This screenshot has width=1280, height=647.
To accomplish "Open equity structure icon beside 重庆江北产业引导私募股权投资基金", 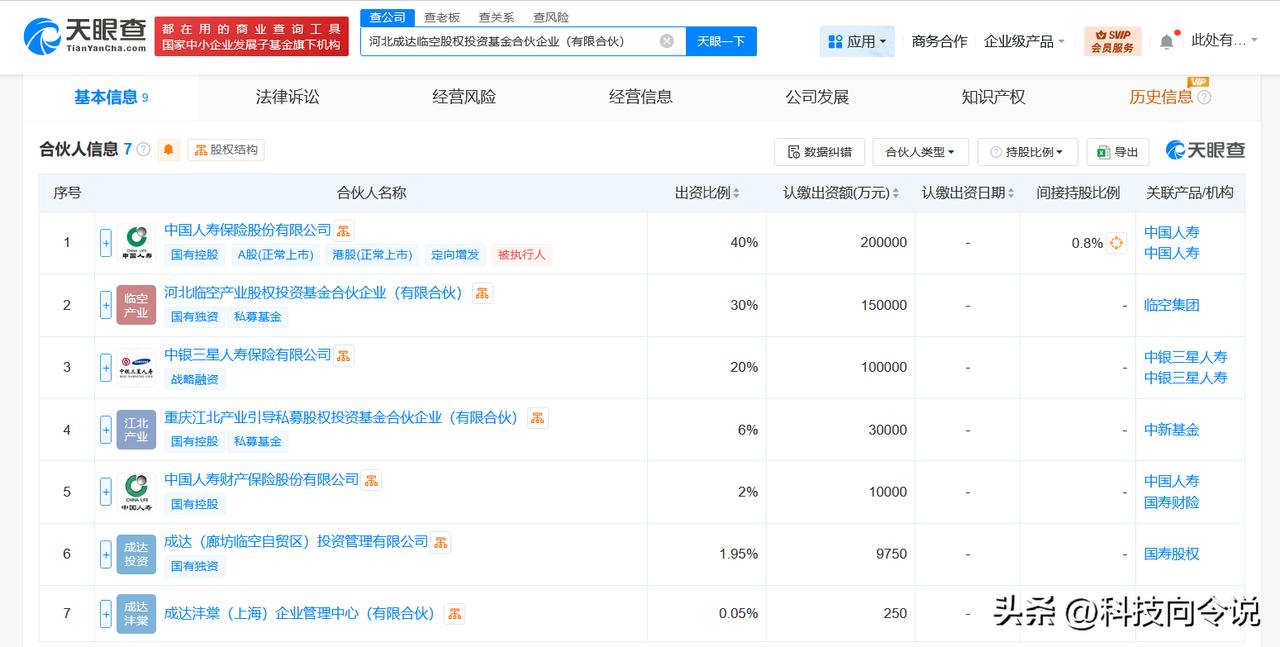I will [x=537, y=418].
